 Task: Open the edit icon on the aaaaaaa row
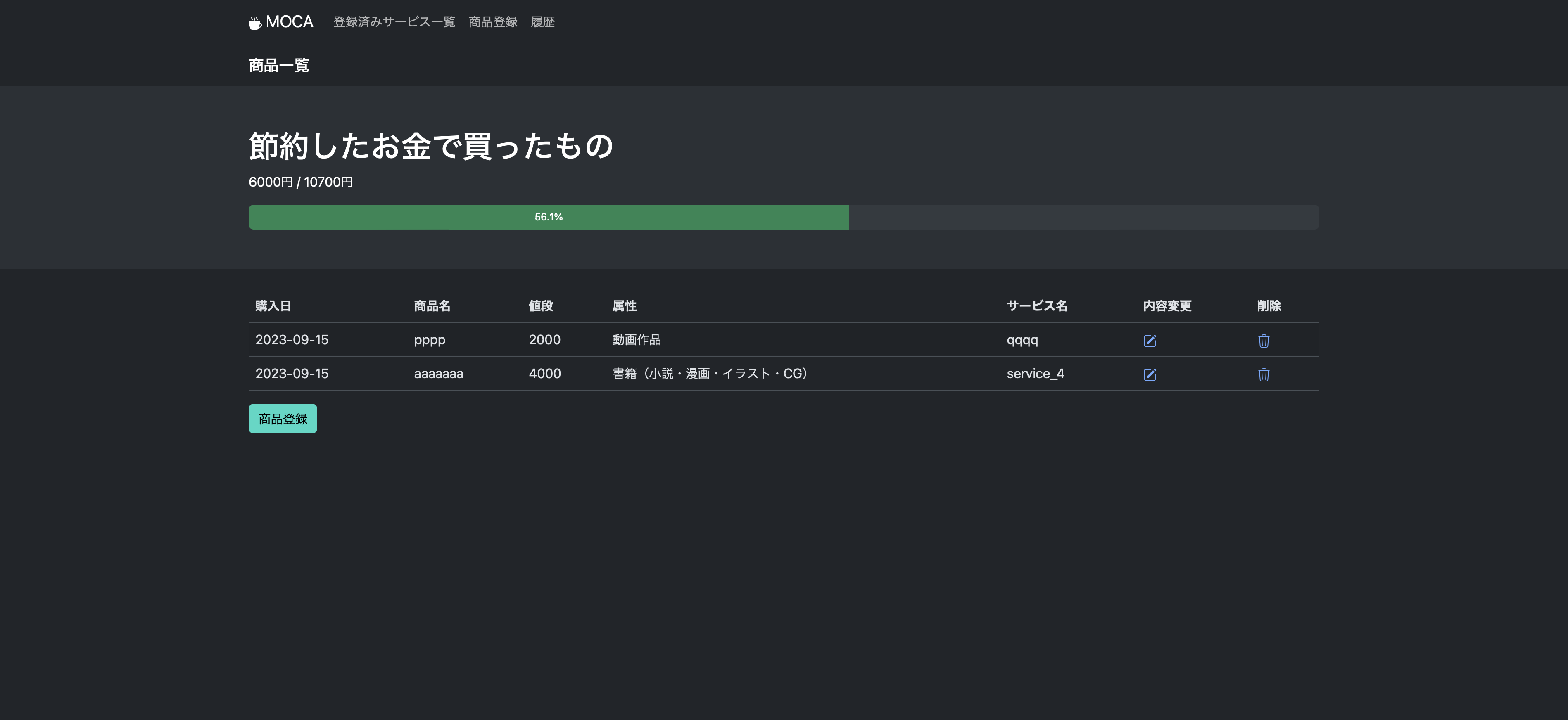(1150, 375)
